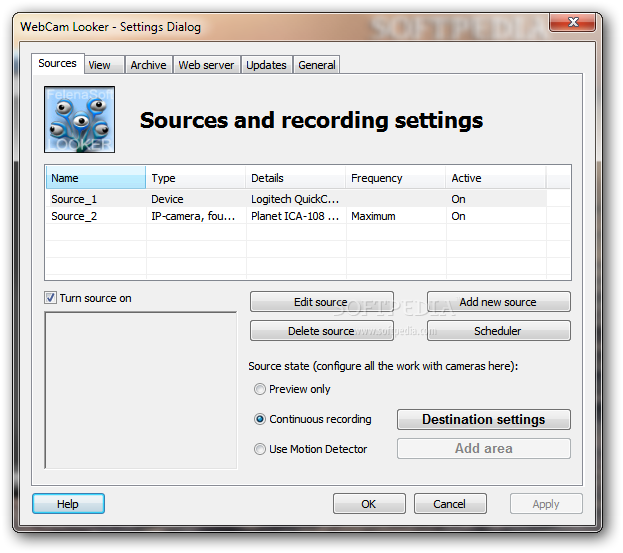The height and width of the screenshot is (553, 623).
Task: Confirm with the OK button
Action: click(369, 504)
